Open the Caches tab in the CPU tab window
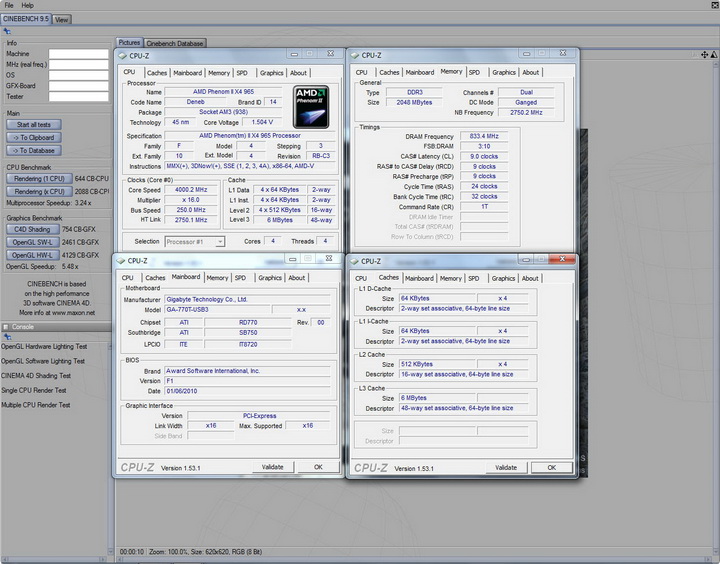Image resolution: width=720 pixels, height=564 pixels. 157,73
